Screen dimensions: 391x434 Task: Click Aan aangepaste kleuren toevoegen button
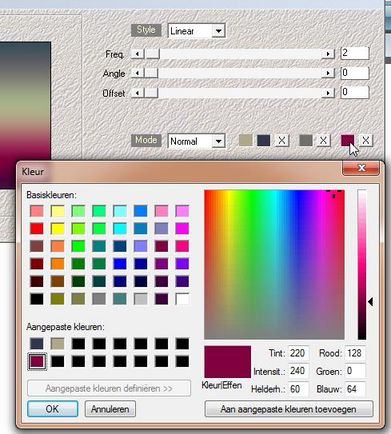click(288, 409)
